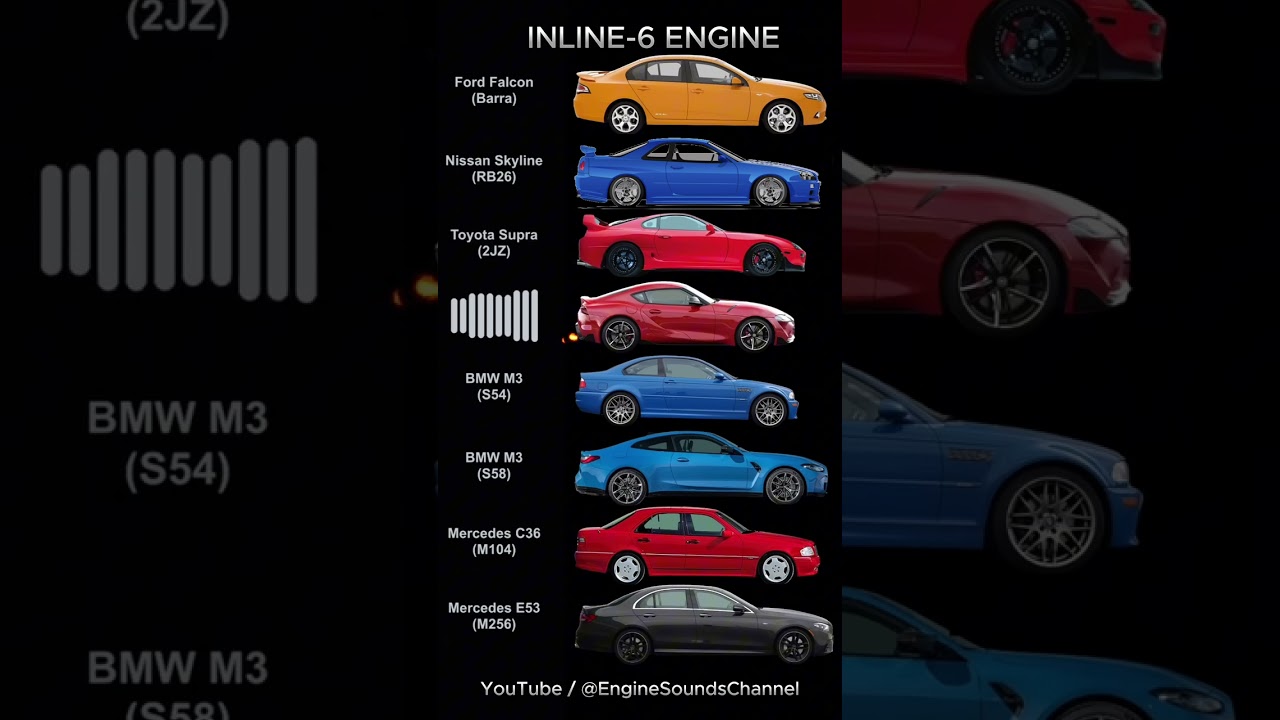Click the white sound wave bars icon

pyautogui.click(x=494, y=316)
